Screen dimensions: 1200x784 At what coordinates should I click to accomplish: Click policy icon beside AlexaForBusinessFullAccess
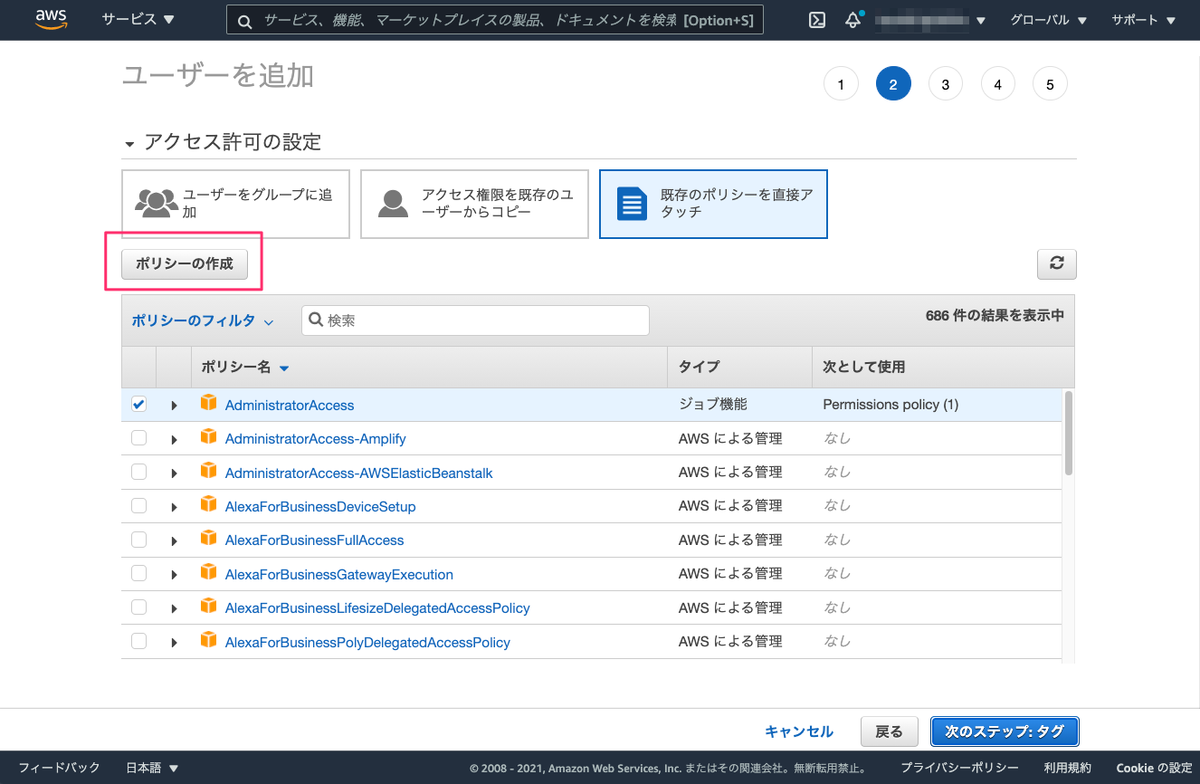(208, 538)
